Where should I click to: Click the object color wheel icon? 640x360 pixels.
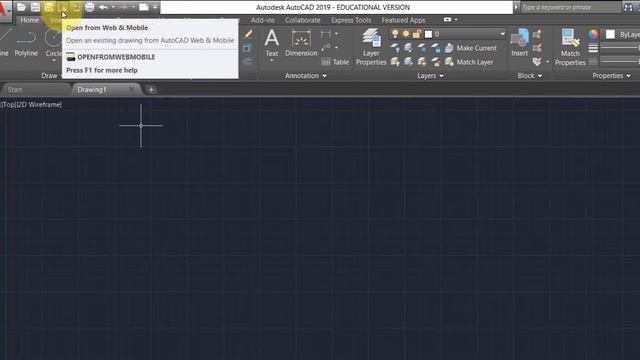click(593, 34)
